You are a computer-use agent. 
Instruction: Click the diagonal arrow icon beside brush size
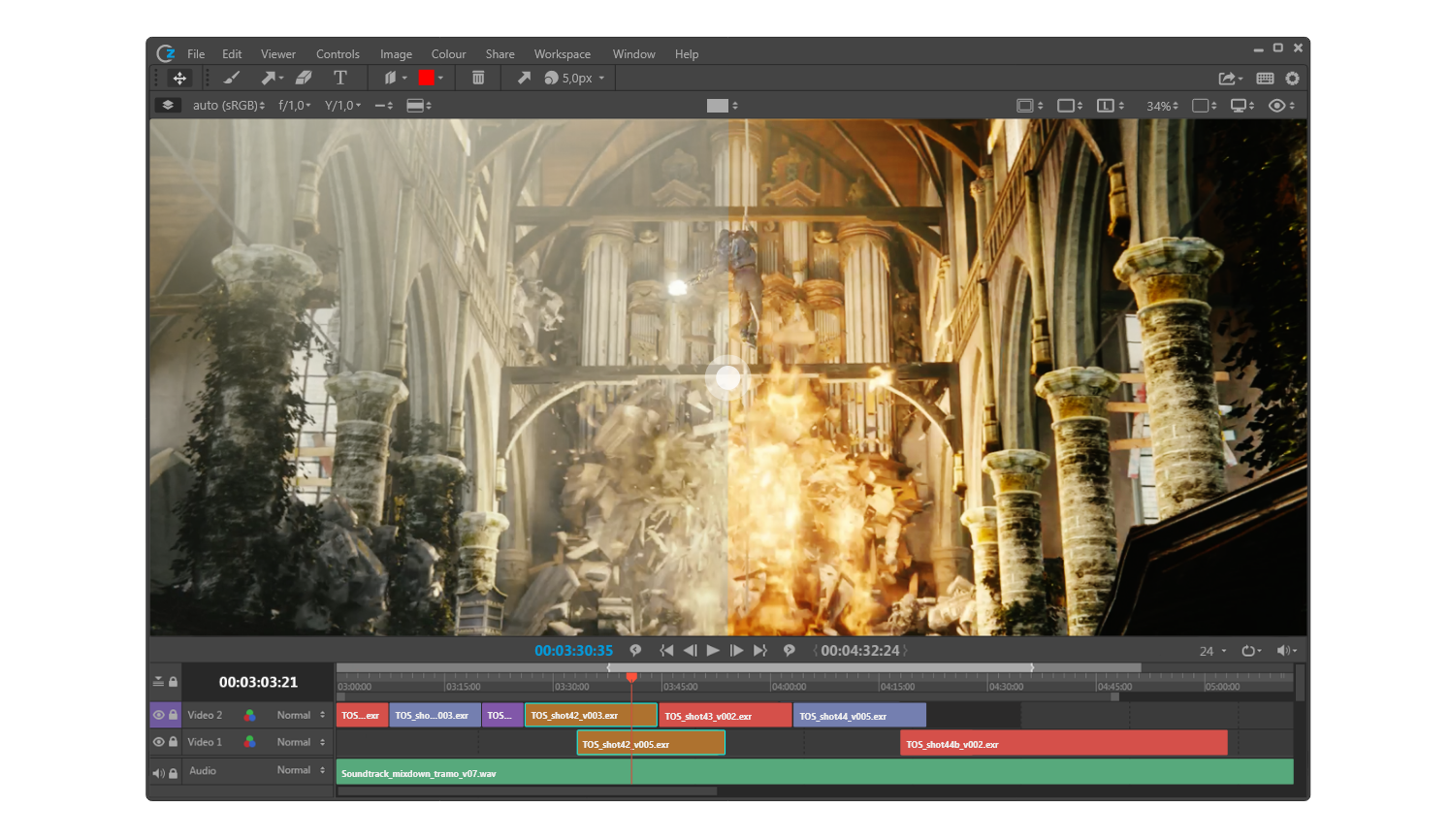pos(524,78)
